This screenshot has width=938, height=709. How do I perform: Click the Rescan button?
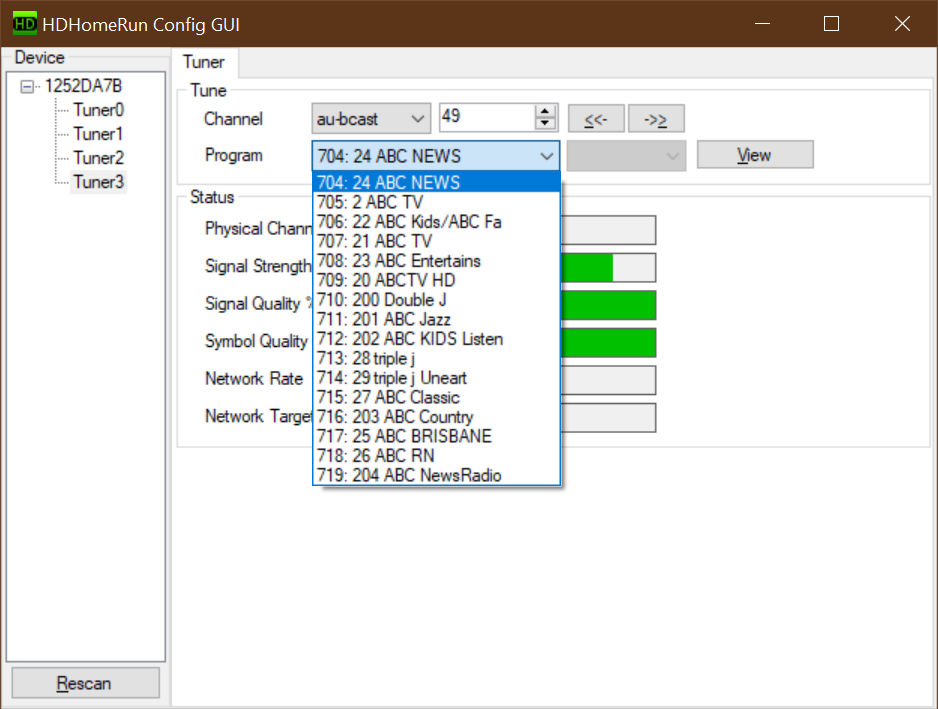[x=86, y=683]
